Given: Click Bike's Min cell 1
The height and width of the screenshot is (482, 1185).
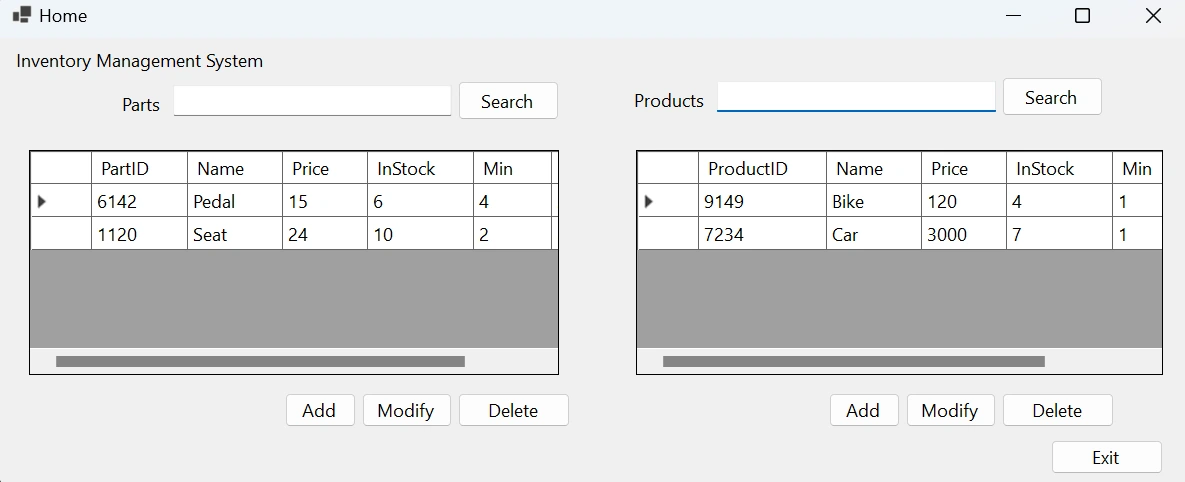Looking at the screenshot, I should coord(1137,201).
